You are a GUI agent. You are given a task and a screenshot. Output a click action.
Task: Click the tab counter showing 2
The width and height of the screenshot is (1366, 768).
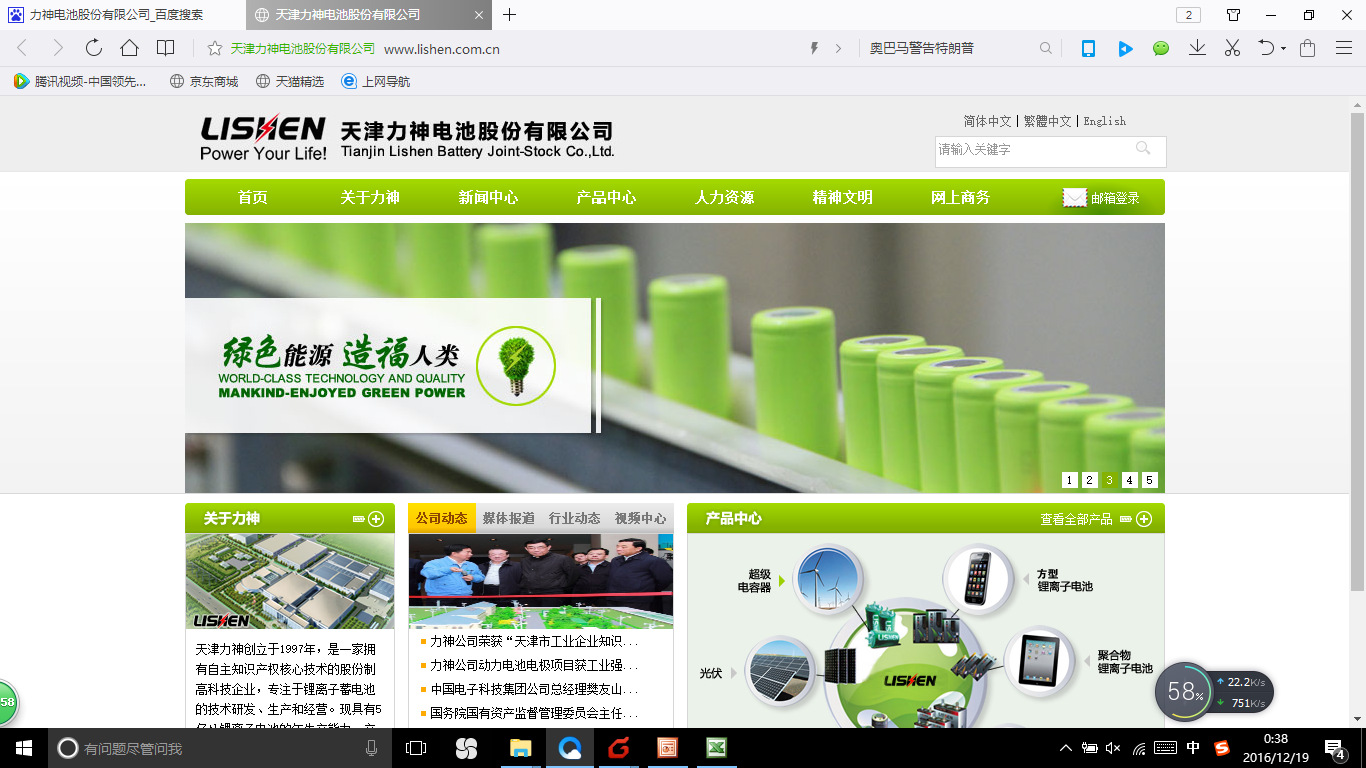(x=1188, y=15)
